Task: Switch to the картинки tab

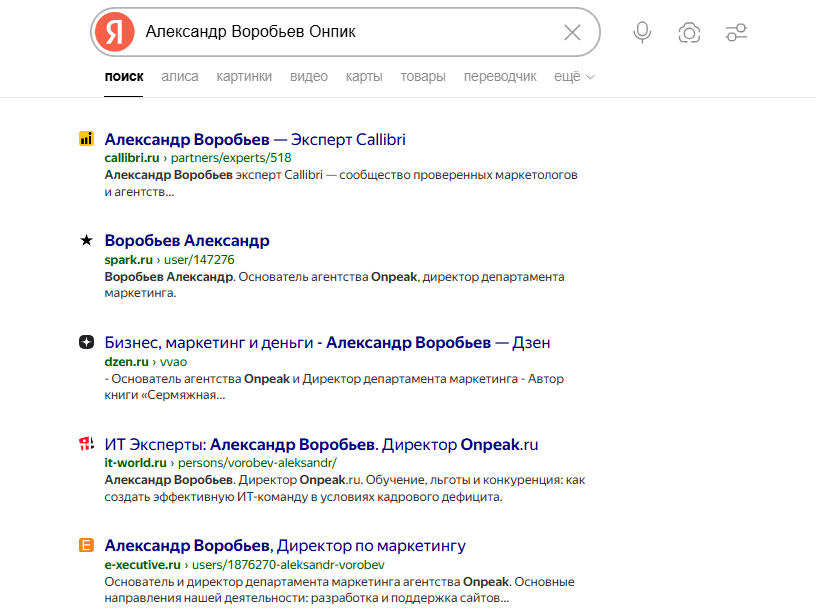Action: (x=243, y=75)
